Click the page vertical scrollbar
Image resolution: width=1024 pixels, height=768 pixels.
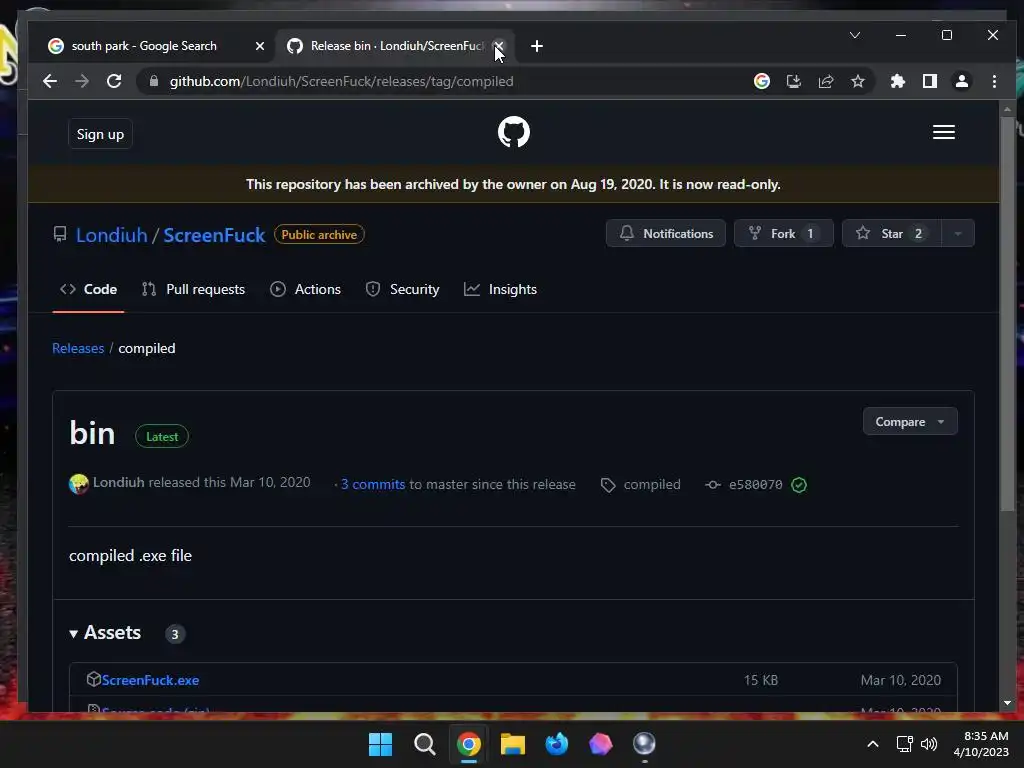[x=1007, y=313]
